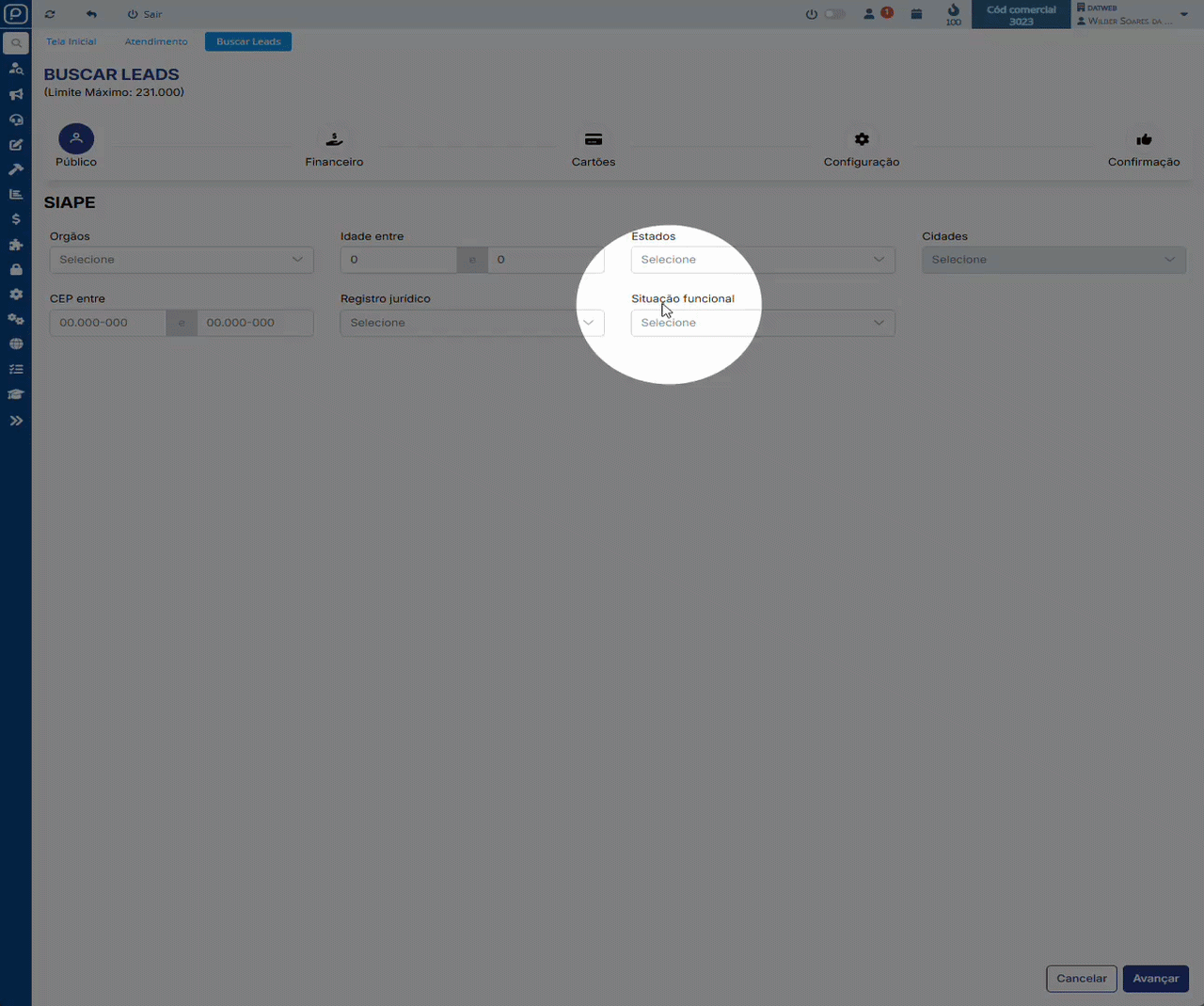Open the graduation cap sidebar icon
1204x1006 pixels.
[x=16, y=394]
